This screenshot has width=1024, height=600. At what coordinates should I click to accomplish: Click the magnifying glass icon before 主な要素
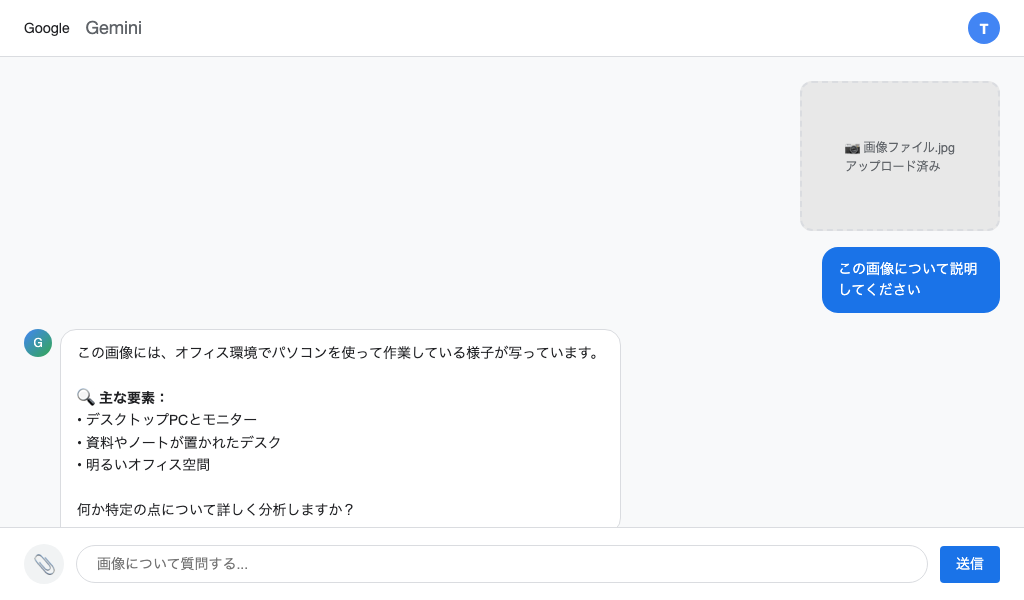click(x=85, y=397)
